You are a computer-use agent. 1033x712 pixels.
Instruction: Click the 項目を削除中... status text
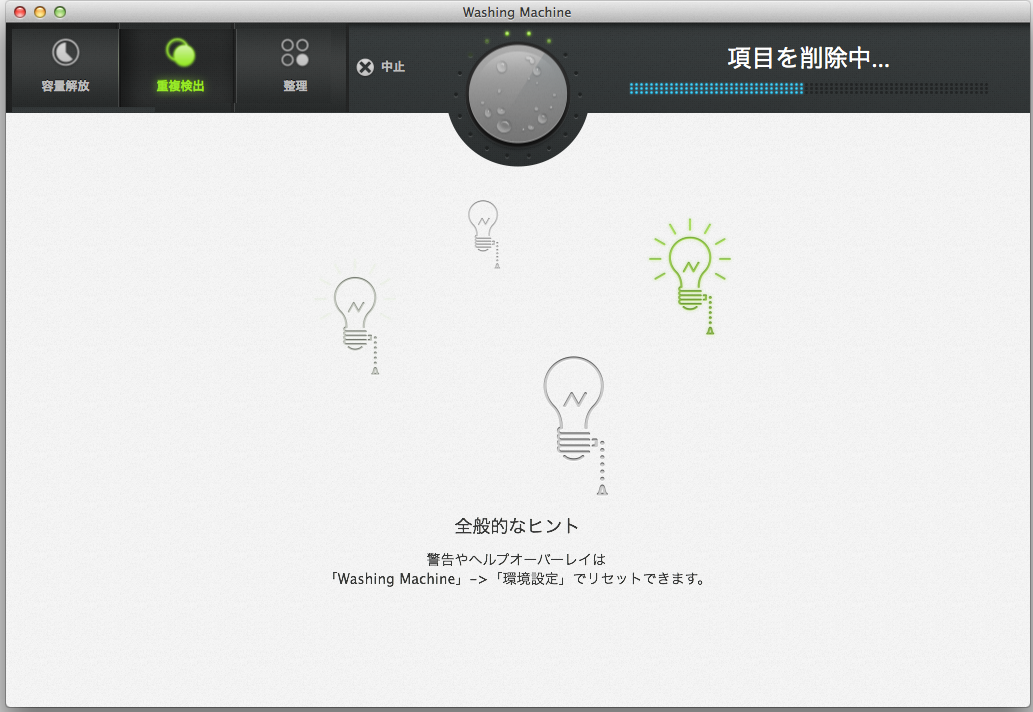pyautogui.click(x=808, y=58)
